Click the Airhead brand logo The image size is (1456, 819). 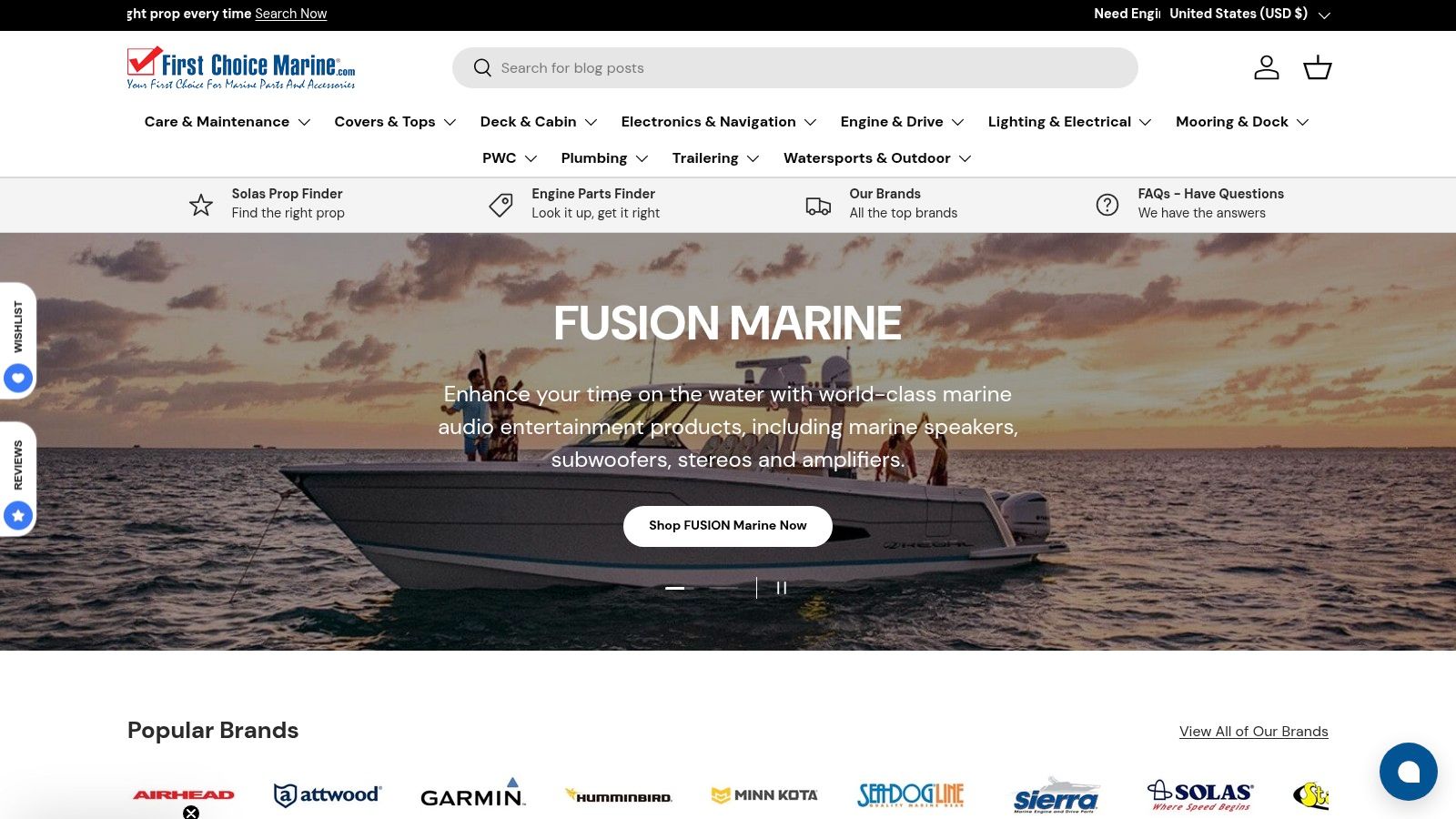tap(184, 794)
